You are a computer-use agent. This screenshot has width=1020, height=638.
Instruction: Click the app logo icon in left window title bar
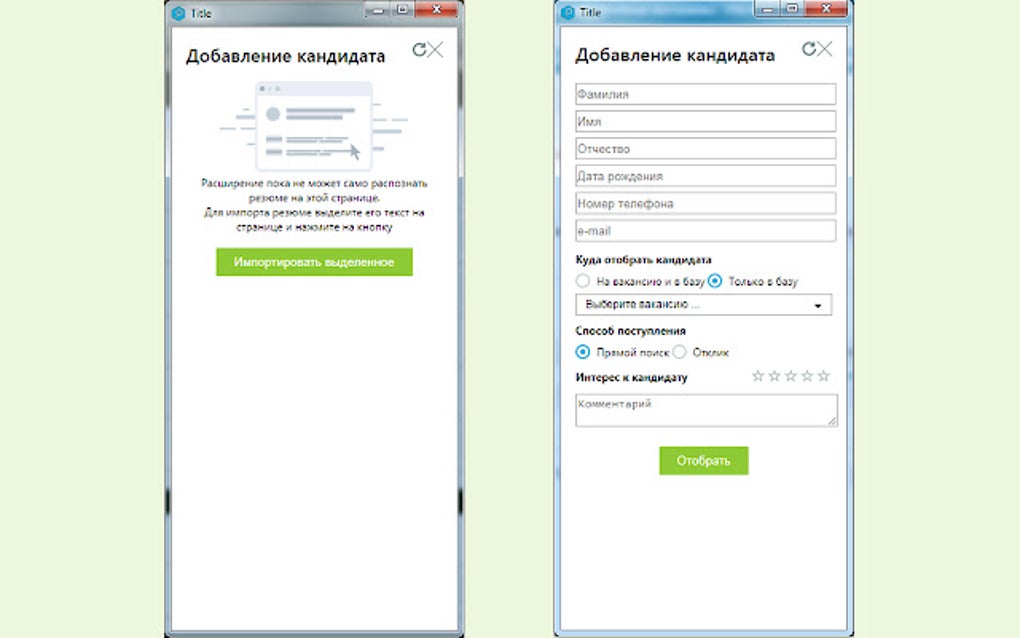pyautogui.click(x=178, y=13)
